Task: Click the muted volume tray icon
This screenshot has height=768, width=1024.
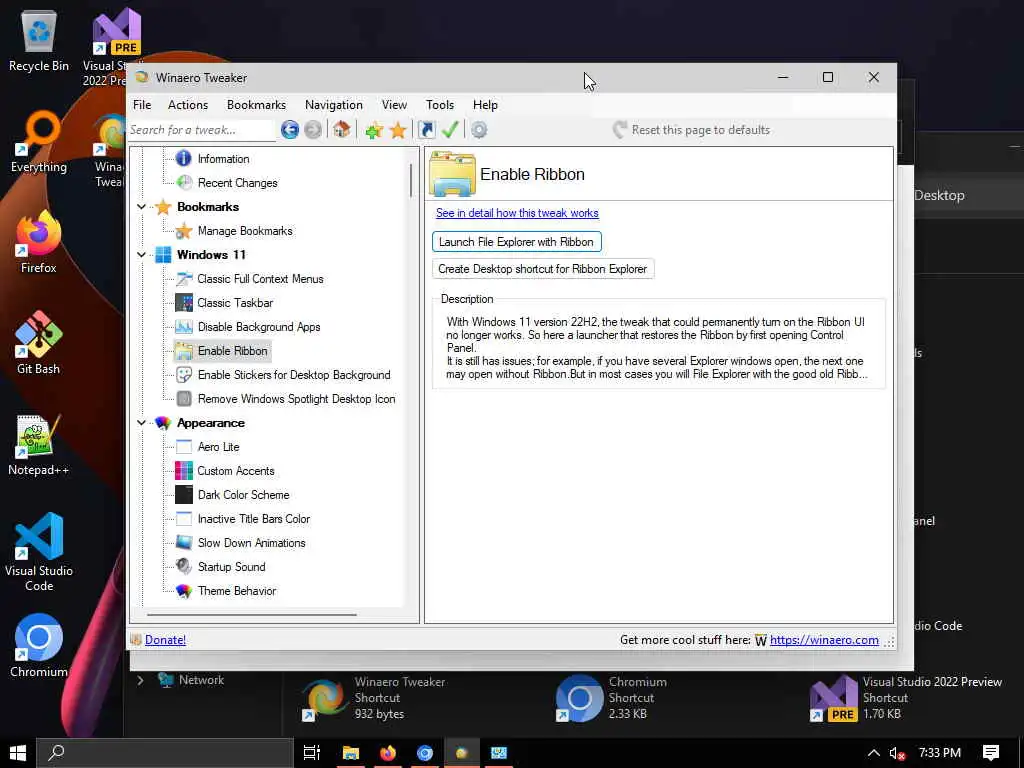Action: pos(897,753)
